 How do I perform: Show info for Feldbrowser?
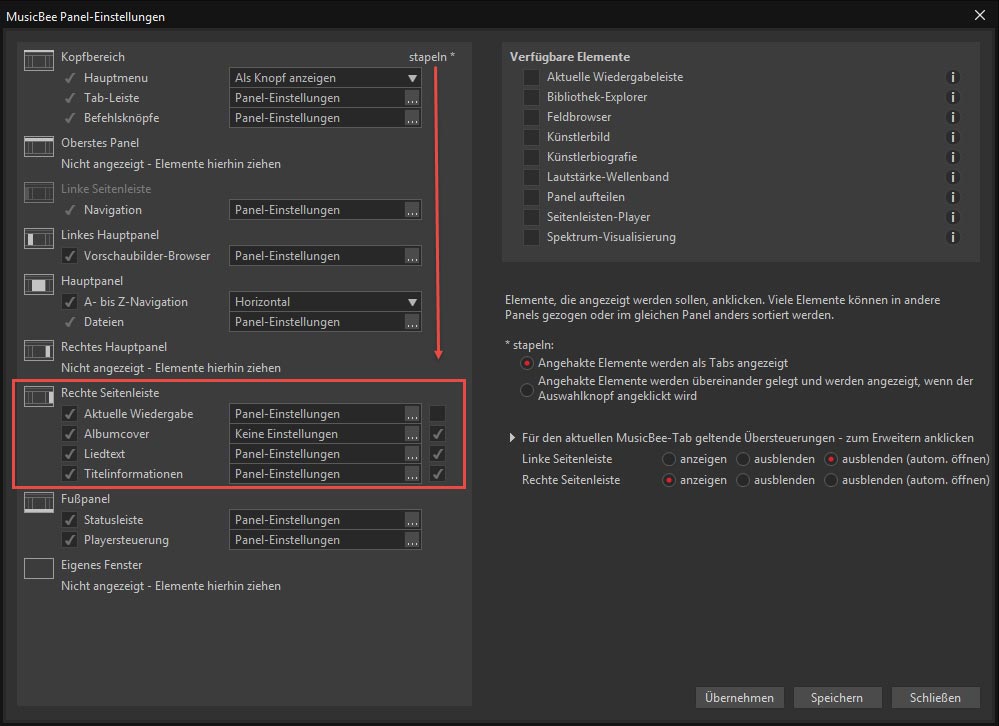952,117
